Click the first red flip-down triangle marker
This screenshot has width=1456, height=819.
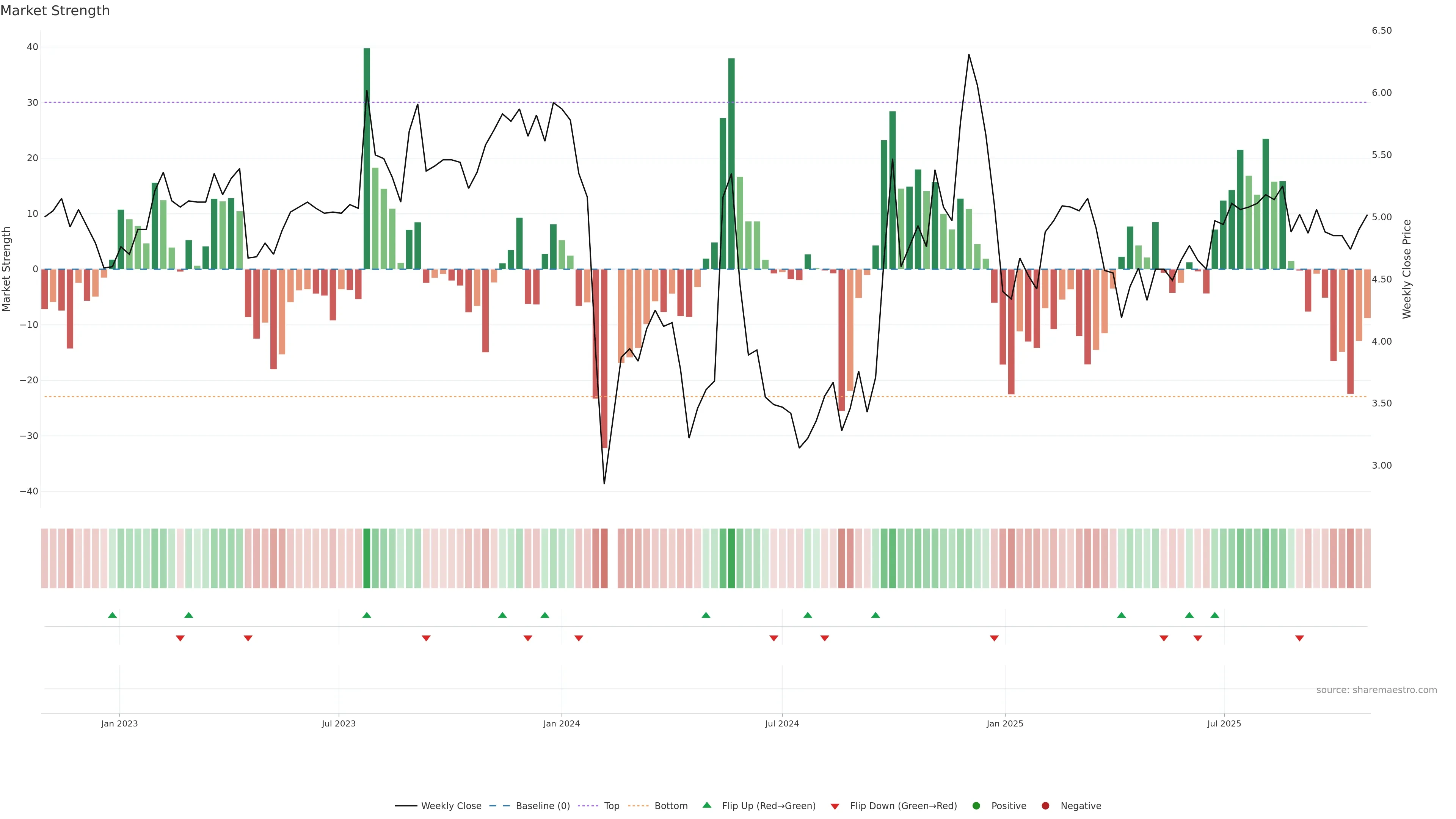pos(180,638)
